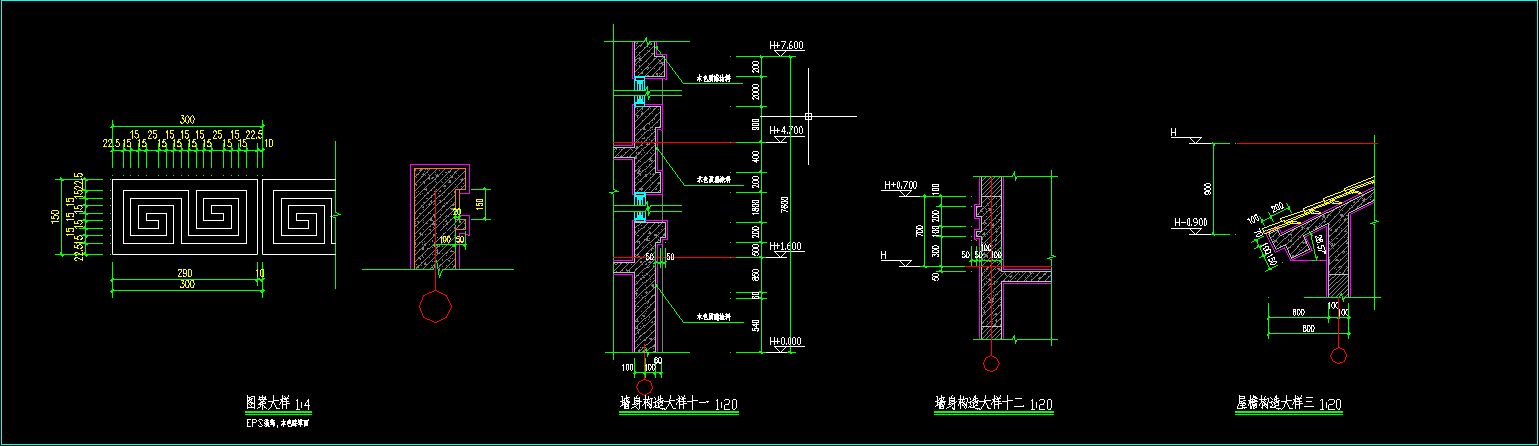Click the red axis circle below pattern section
This screenshot has height=446, width=1539.
click(x=435, y=306)
